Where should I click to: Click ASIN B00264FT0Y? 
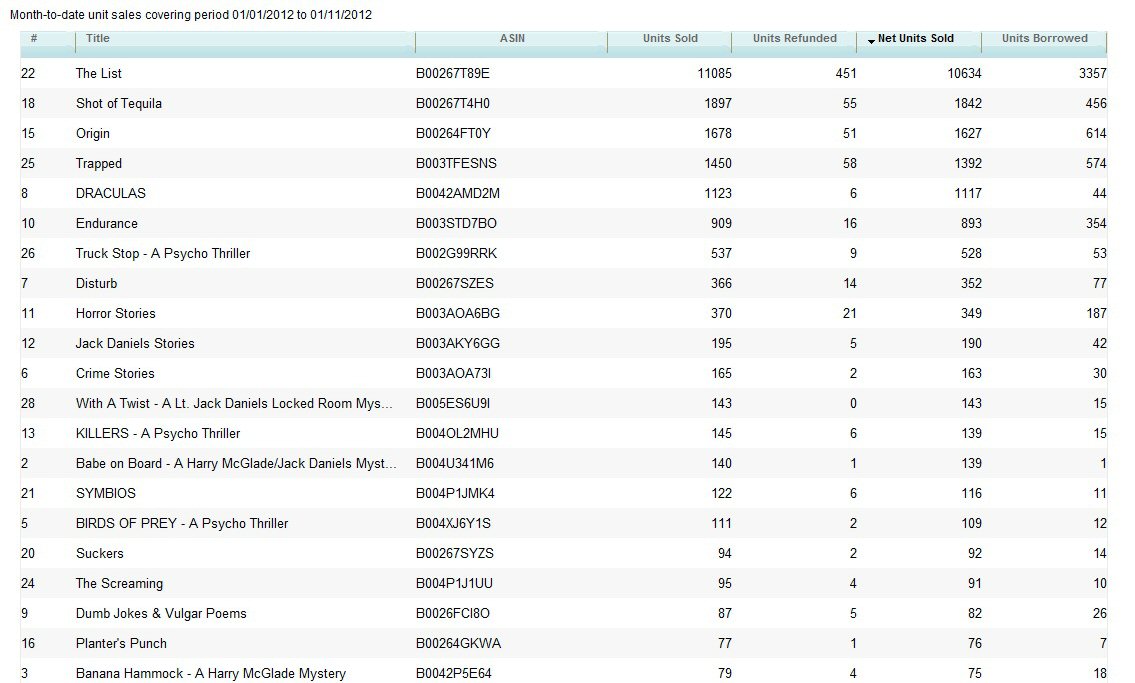point(453,134)
